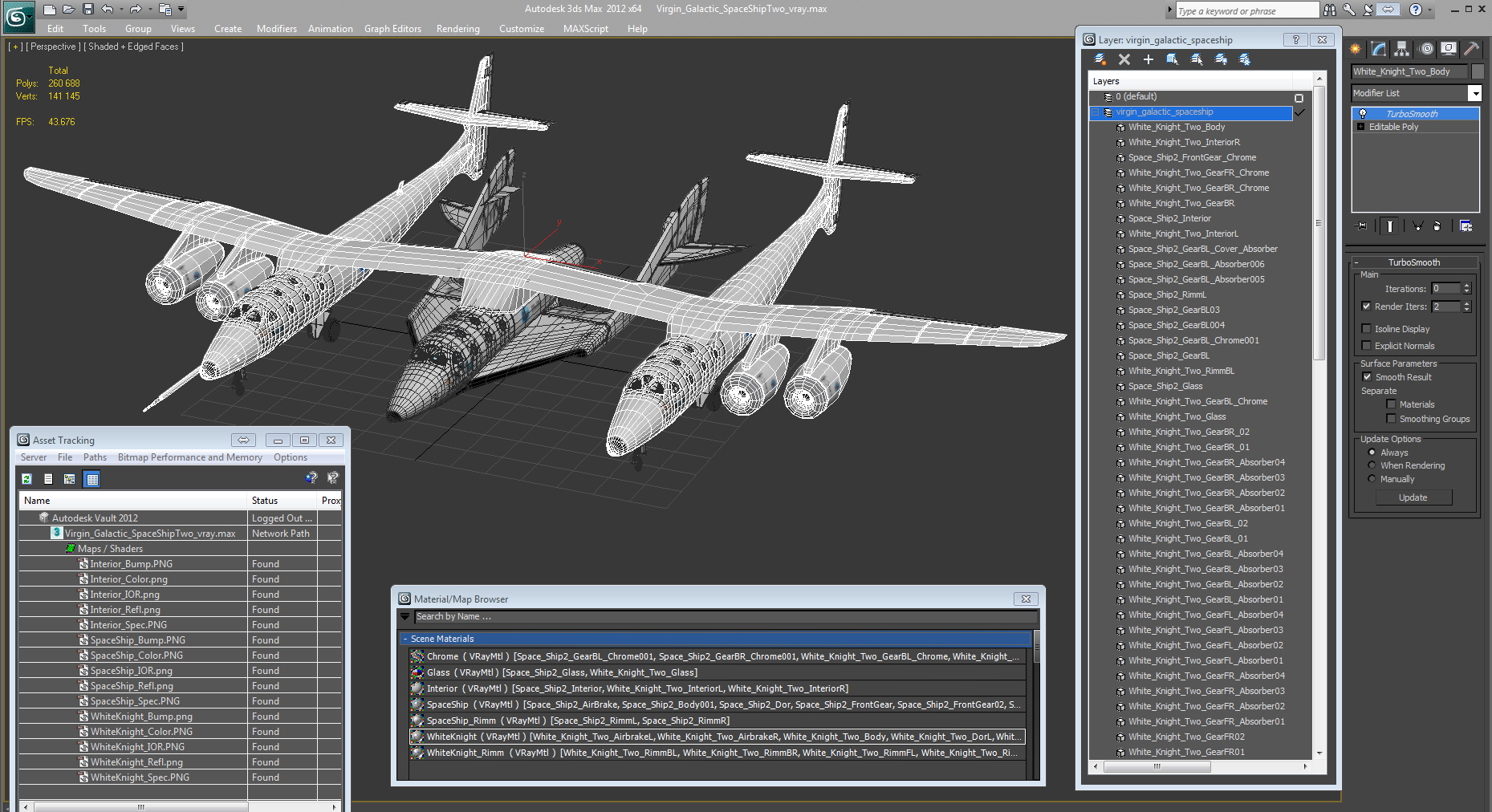Add selected objects to layer plus icon
Viewport: 1492px width, 812px height.
point(1148,59)
